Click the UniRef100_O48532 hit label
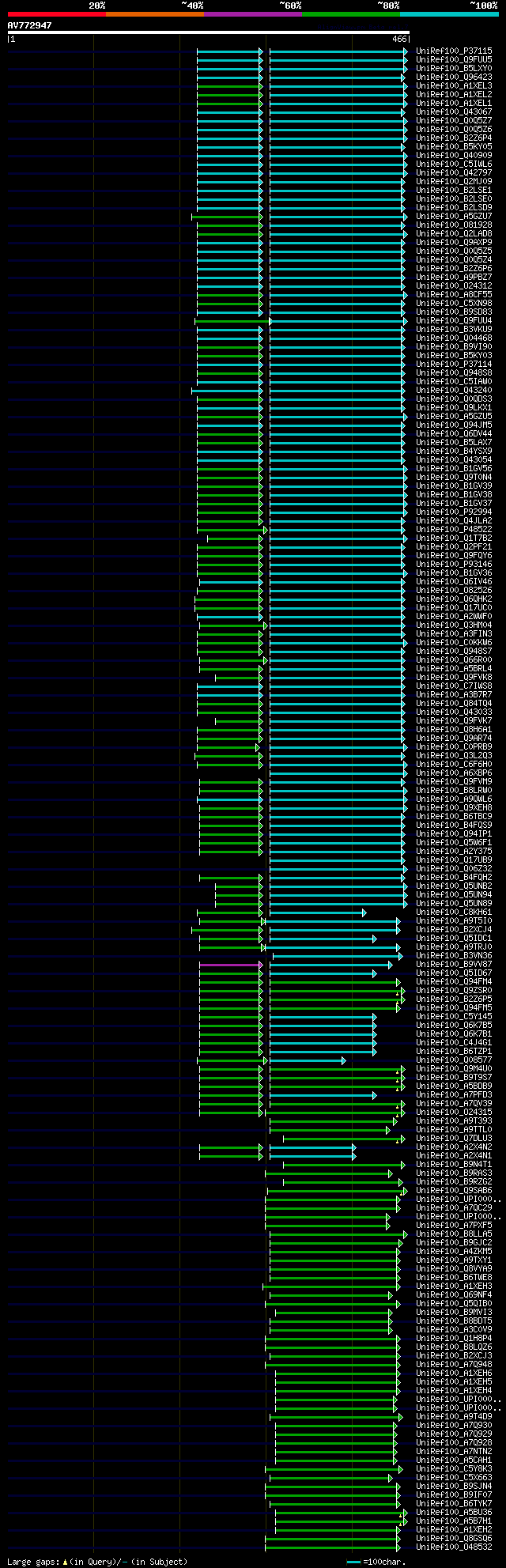The width and height of the screenshot is (506, 1568). (454, 1547)
